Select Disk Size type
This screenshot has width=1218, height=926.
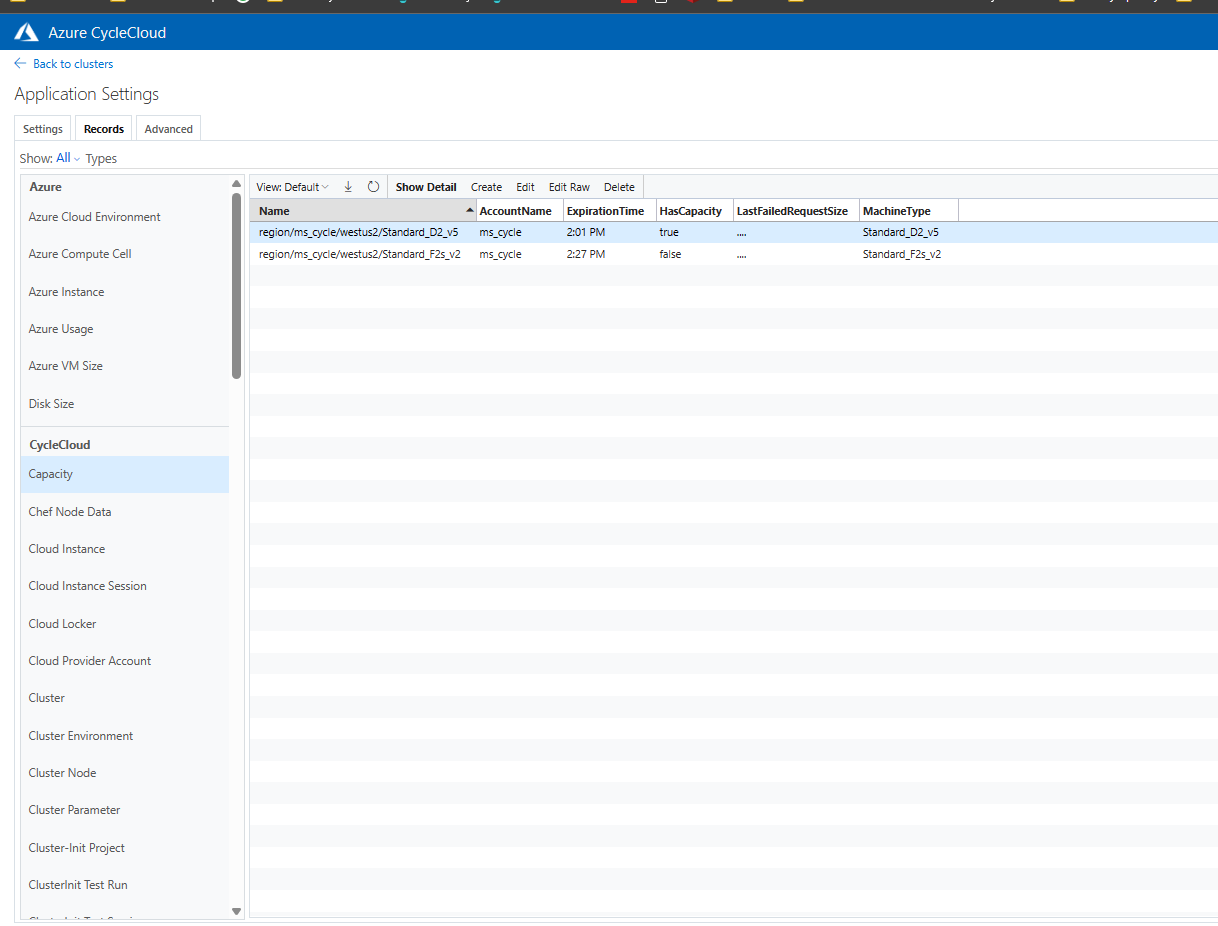click(x=124, y=404)
